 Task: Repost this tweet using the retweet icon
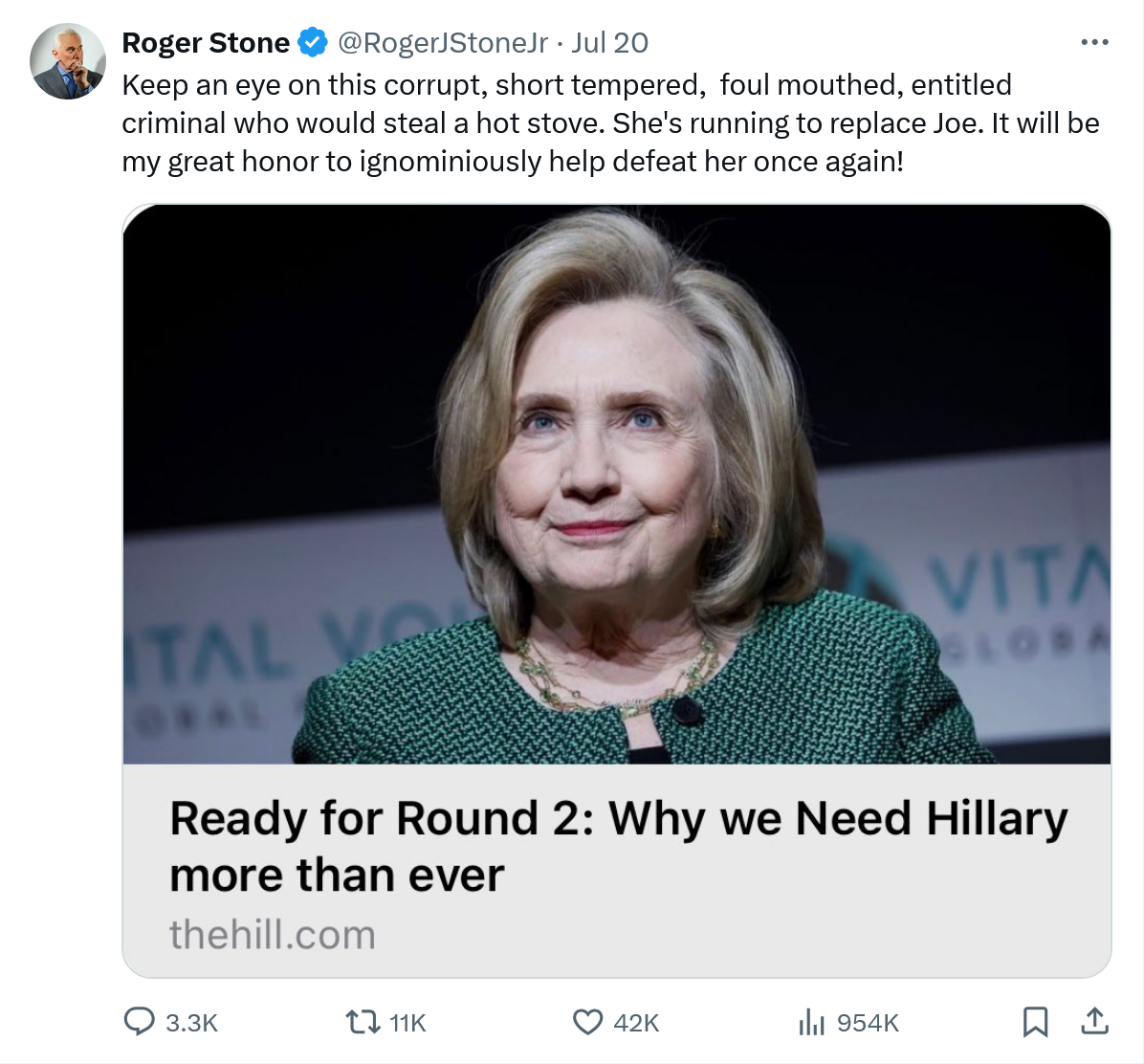363,1022
